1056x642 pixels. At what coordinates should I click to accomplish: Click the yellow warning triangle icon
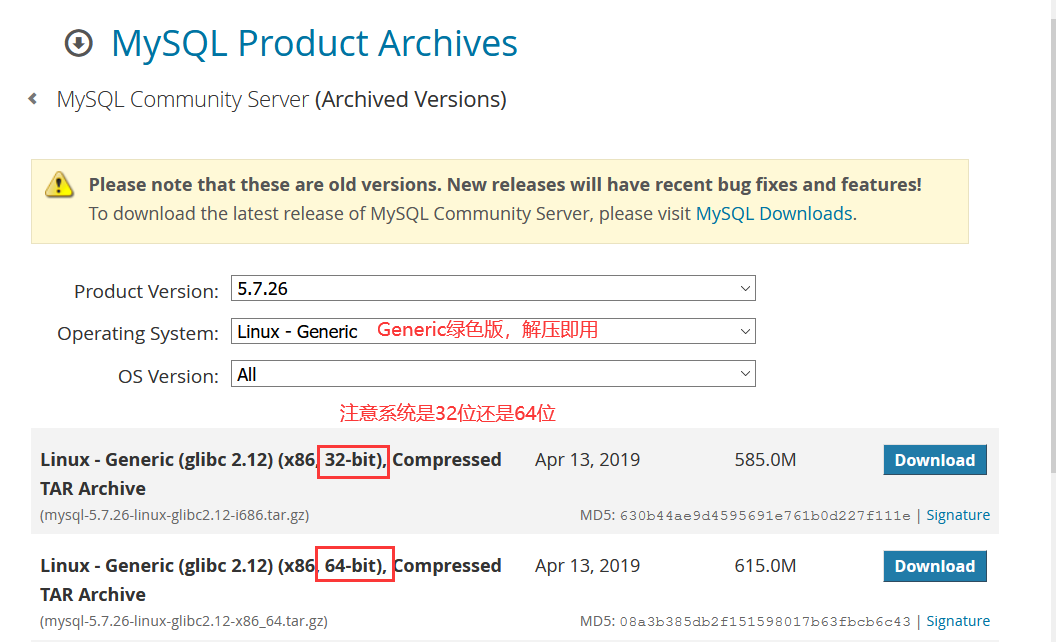point(59,185)
